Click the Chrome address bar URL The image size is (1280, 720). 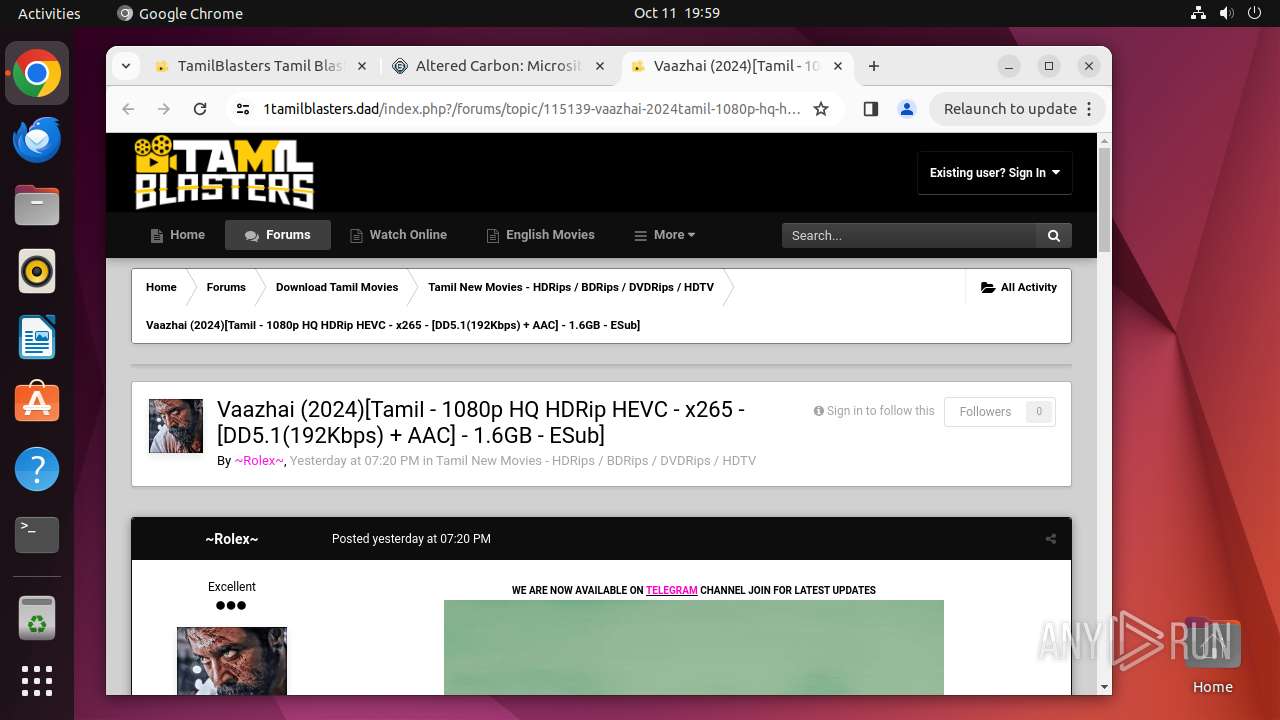(x=531, y=109)
